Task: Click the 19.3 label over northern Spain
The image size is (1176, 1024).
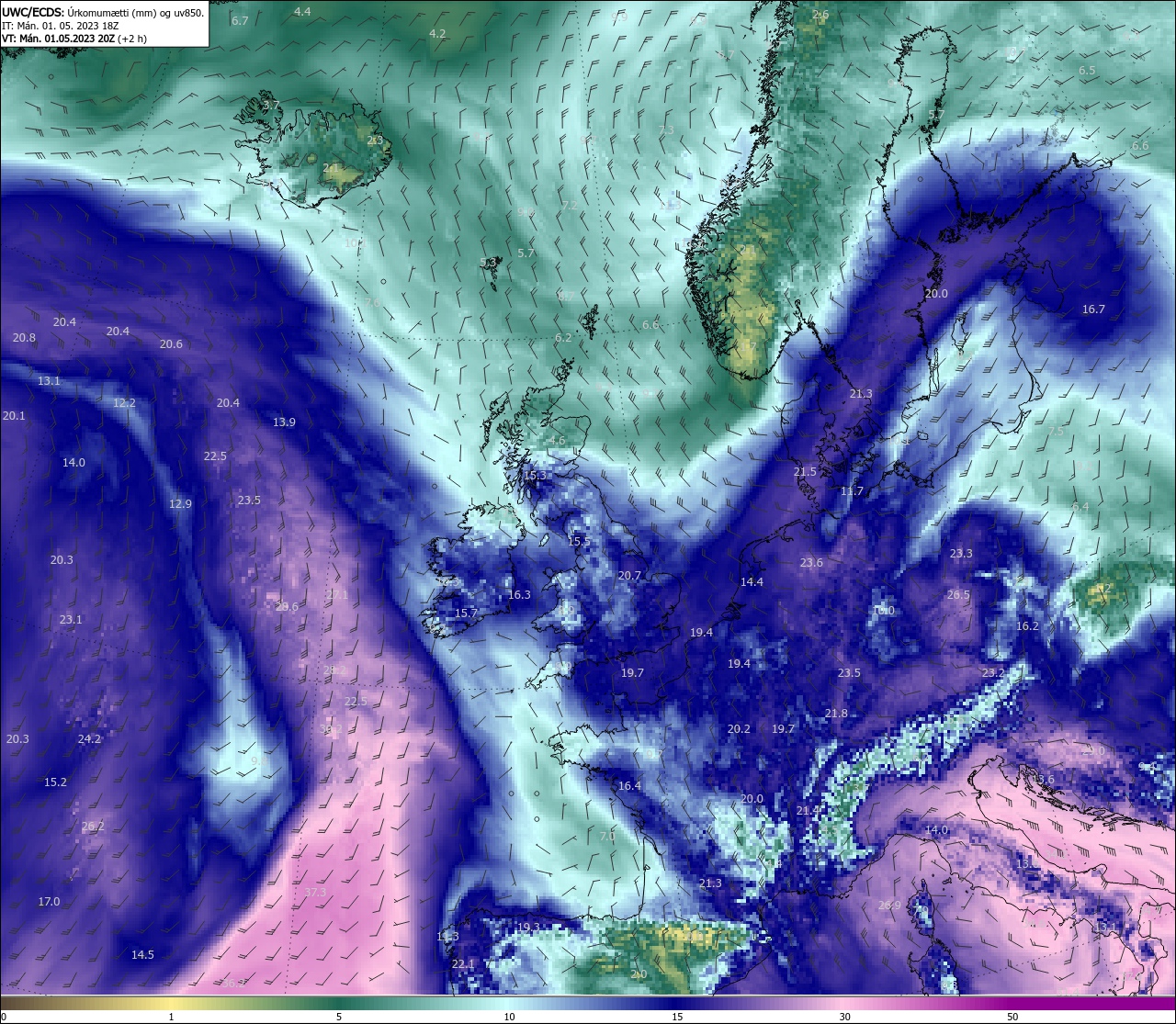Action: [528, 928]
